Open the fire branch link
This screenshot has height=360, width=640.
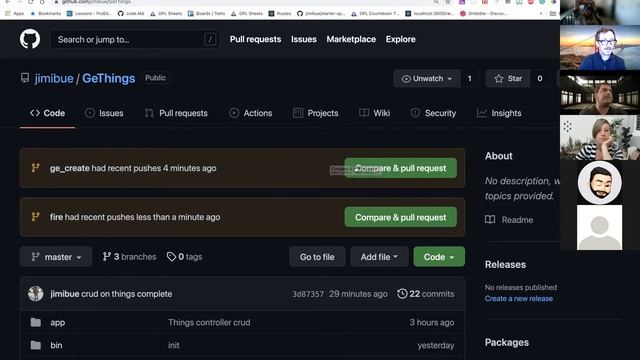[56, 217]
